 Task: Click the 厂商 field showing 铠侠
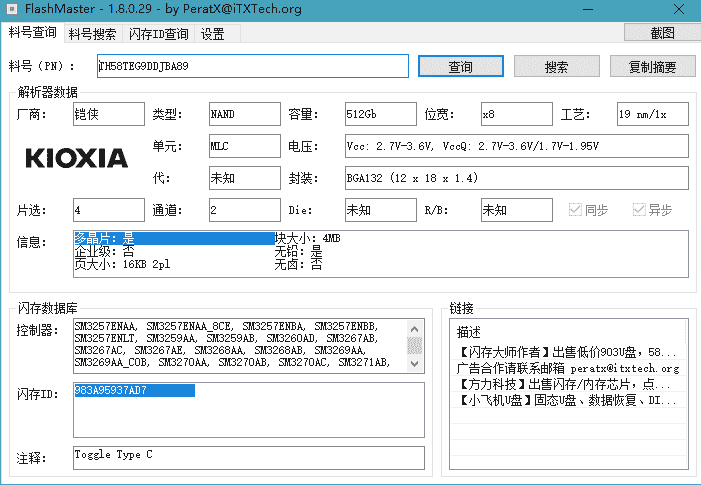[109, 114]
